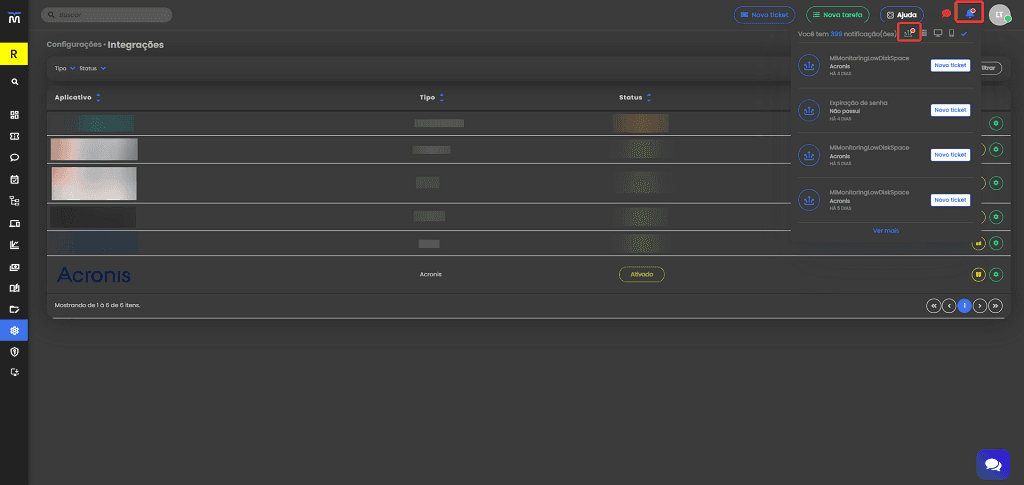Open the calendar sidebar icon

click(x=14, y=179)
